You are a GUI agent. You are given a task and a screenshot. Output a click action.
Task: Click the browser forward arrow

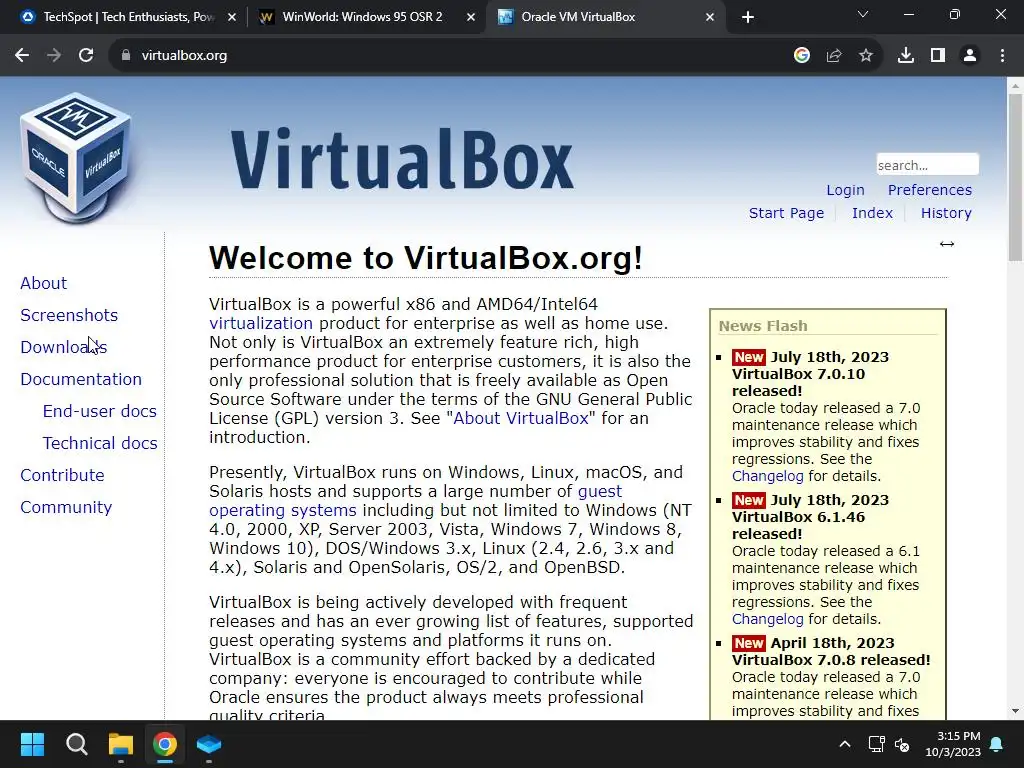(54, 56)
